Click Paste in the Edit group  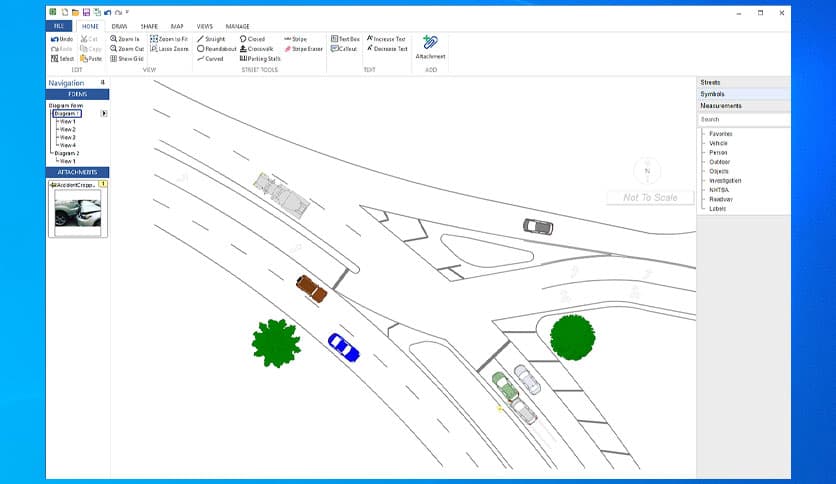[x=91, y=59]
